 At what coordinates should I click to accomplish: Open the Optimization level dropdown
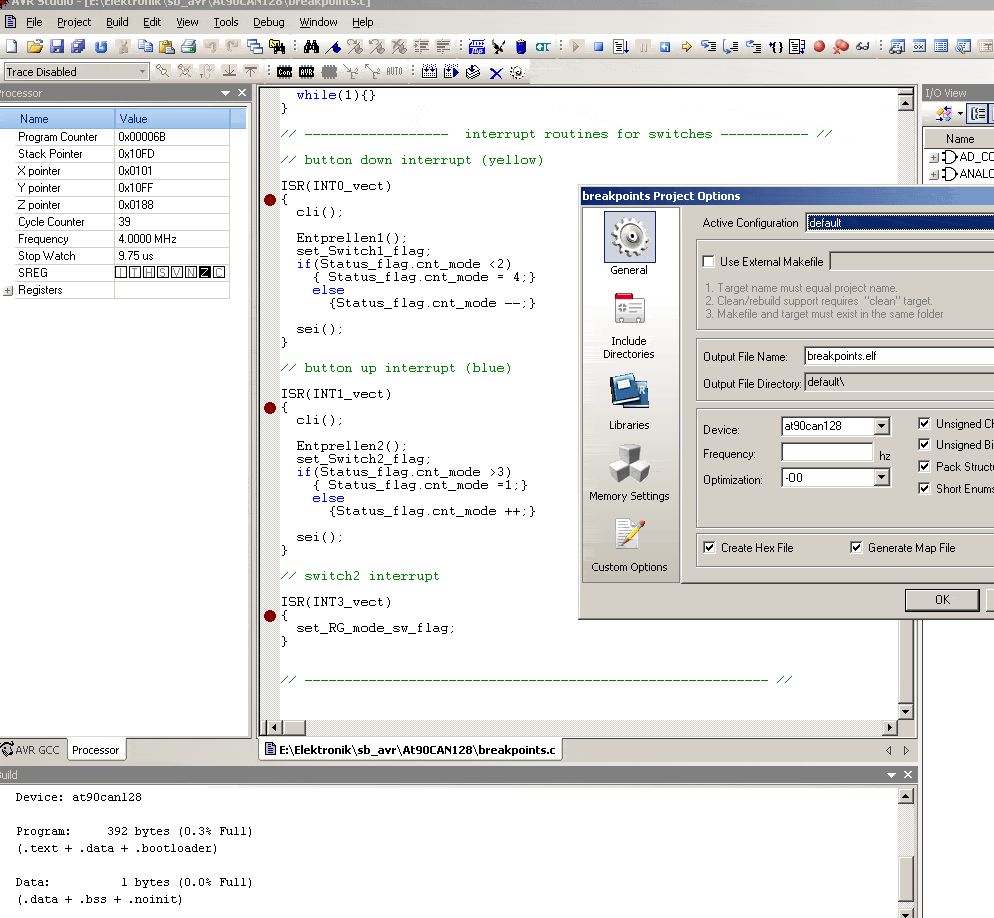881,479
